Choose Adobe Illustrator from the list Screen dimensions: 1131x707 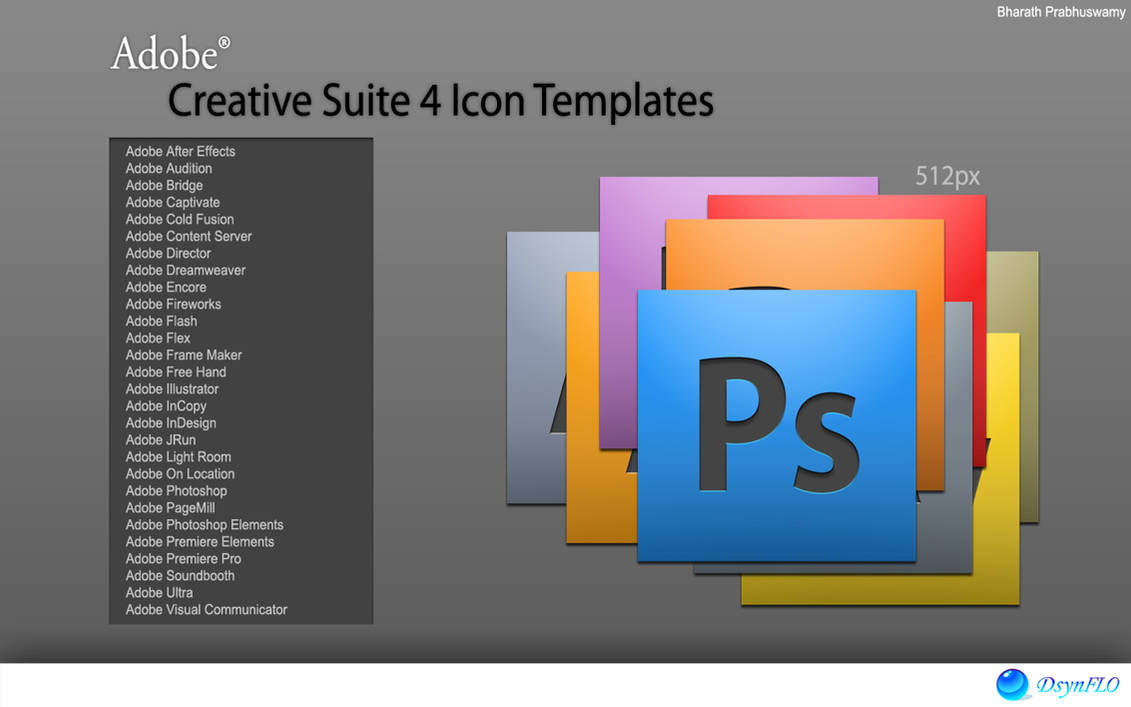[172, 389]
